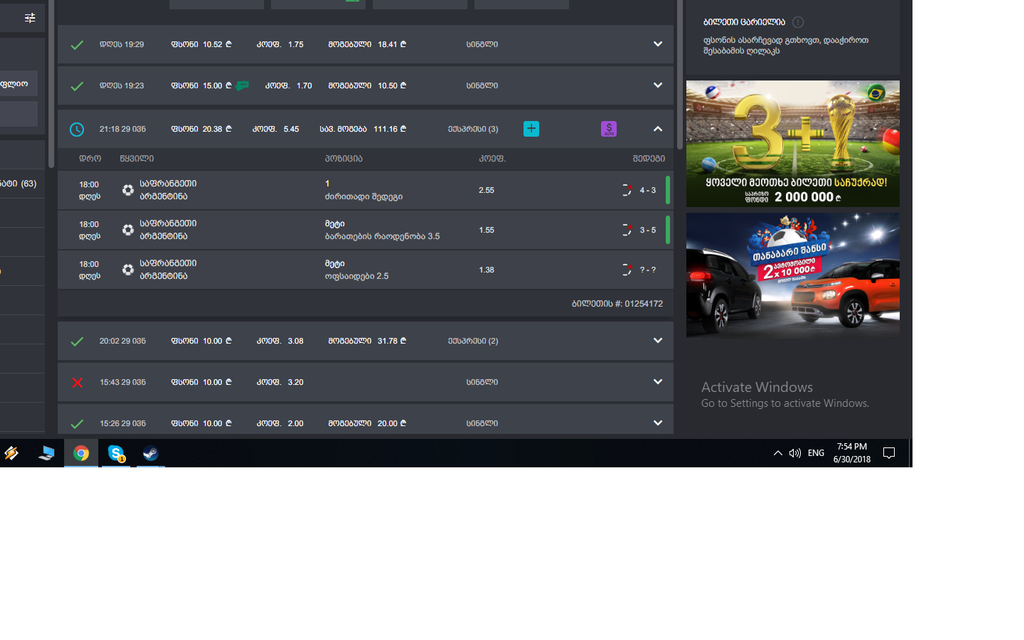Click soccer ball icon on 2.55 odds row

pos(128,190)
